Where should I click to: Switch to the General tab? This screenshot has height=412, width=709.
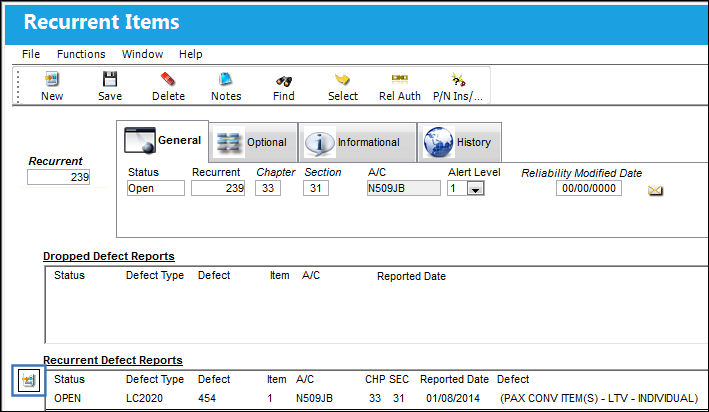pos(163,141)
